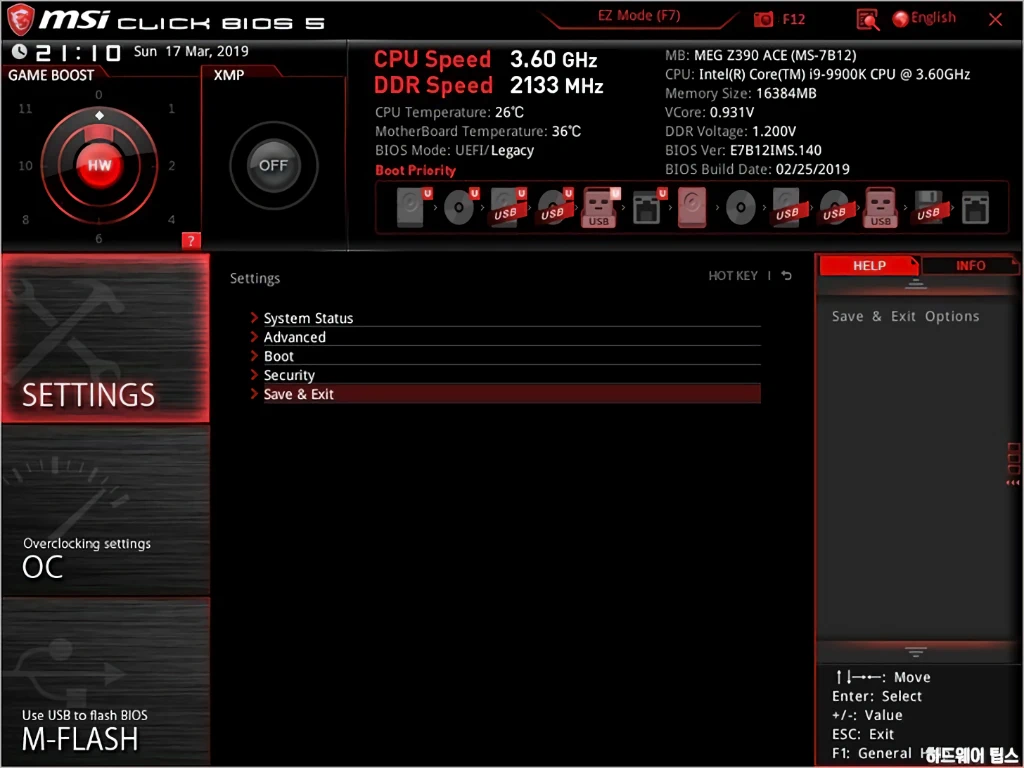The height and width of the screenshot is (768, 1024).
Task: Select the UEFI network boot device icon
Action: 648,207
